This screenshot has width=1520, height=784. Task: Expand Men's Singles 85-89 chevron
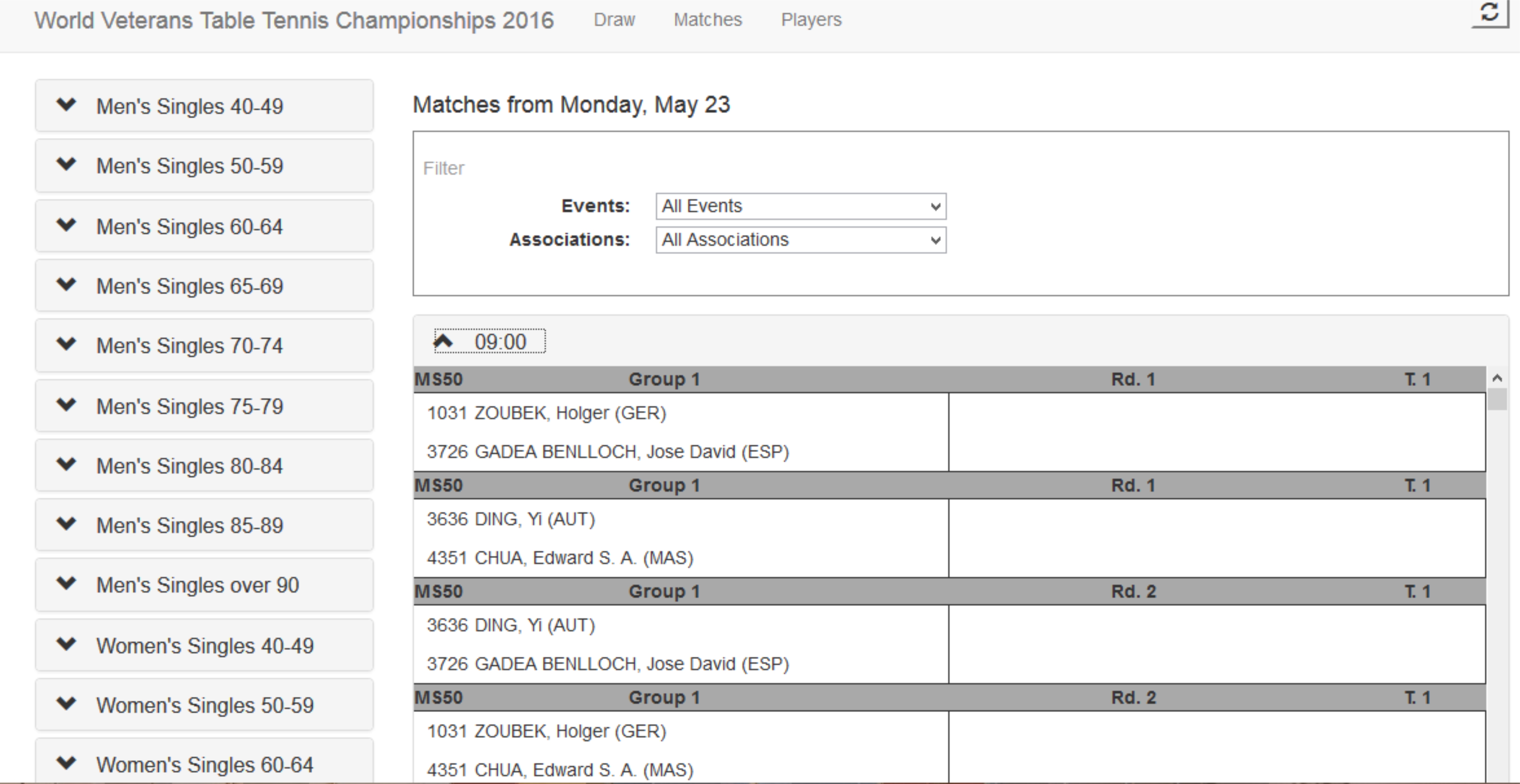(67, 524)
